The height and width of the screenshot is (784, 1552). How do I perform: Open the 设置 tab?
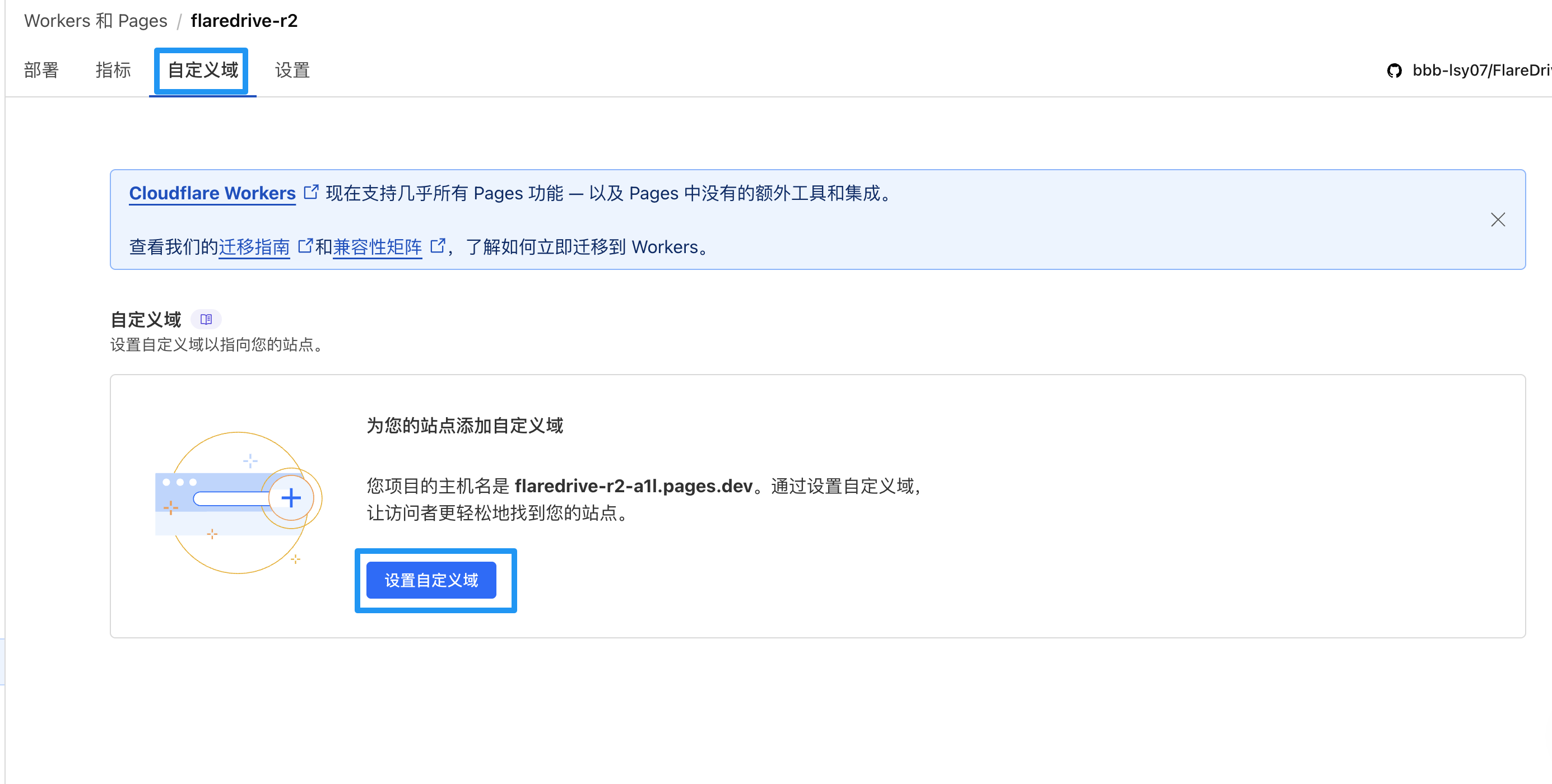pyautogui.click(x=292, y=71)
